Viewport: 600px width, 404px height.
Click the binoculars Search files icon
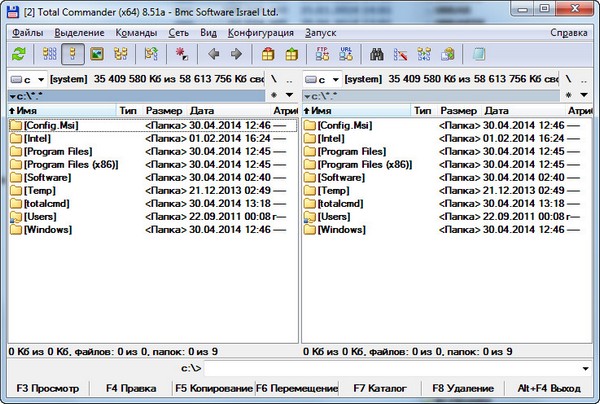[378, 54]
